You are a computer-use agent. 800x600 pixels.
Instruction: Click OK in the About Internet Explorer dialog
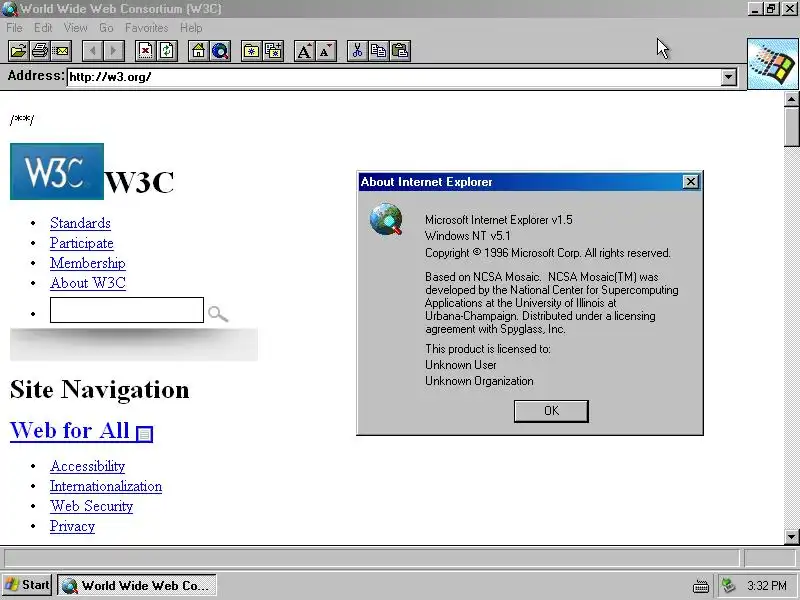(551, 411)
